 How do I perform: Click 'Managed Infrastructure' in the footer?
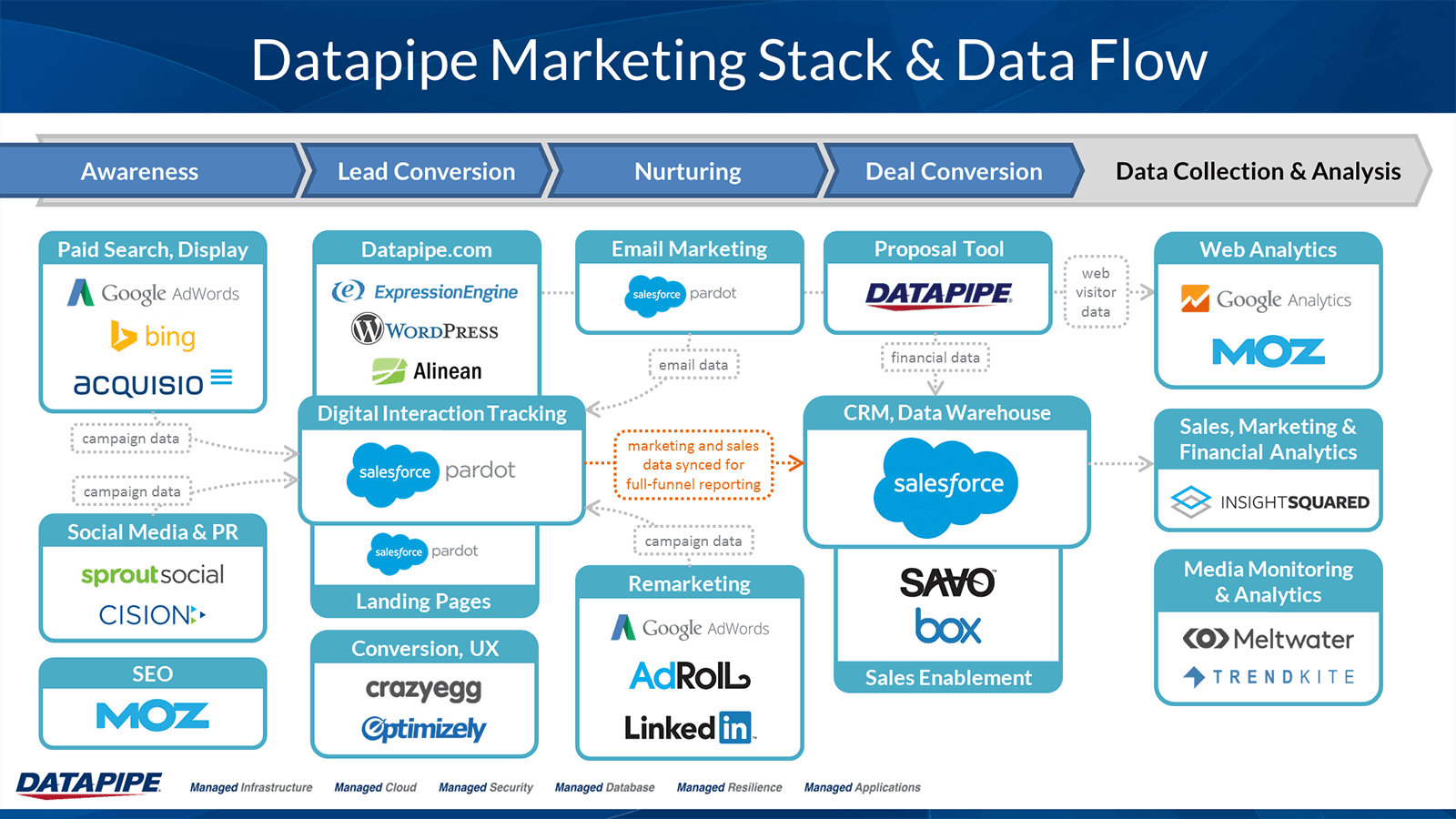click(x=251, y=787)
